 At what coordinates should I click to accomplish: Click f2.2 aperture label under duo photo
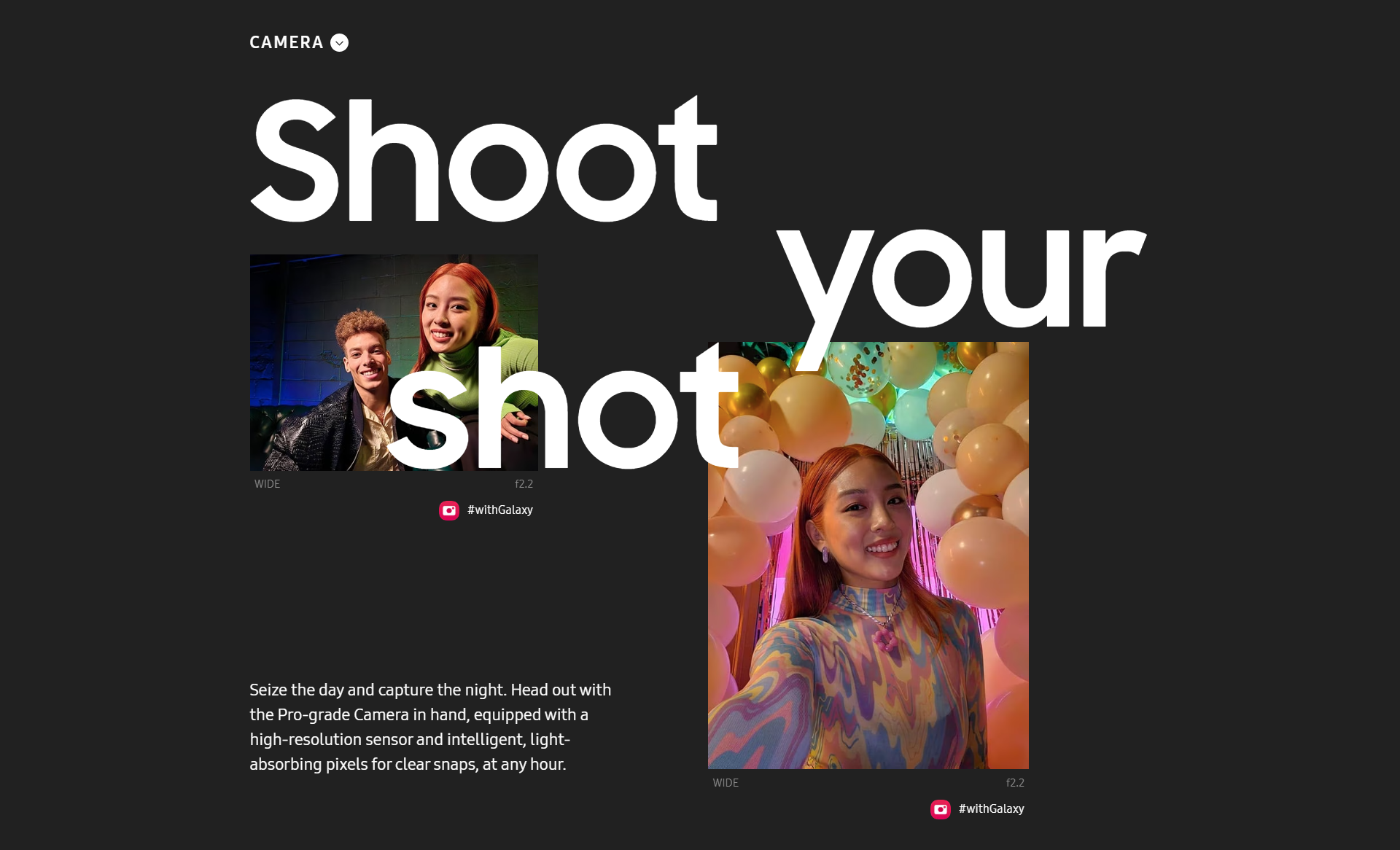pyautogui.click(x=524, y=484)
